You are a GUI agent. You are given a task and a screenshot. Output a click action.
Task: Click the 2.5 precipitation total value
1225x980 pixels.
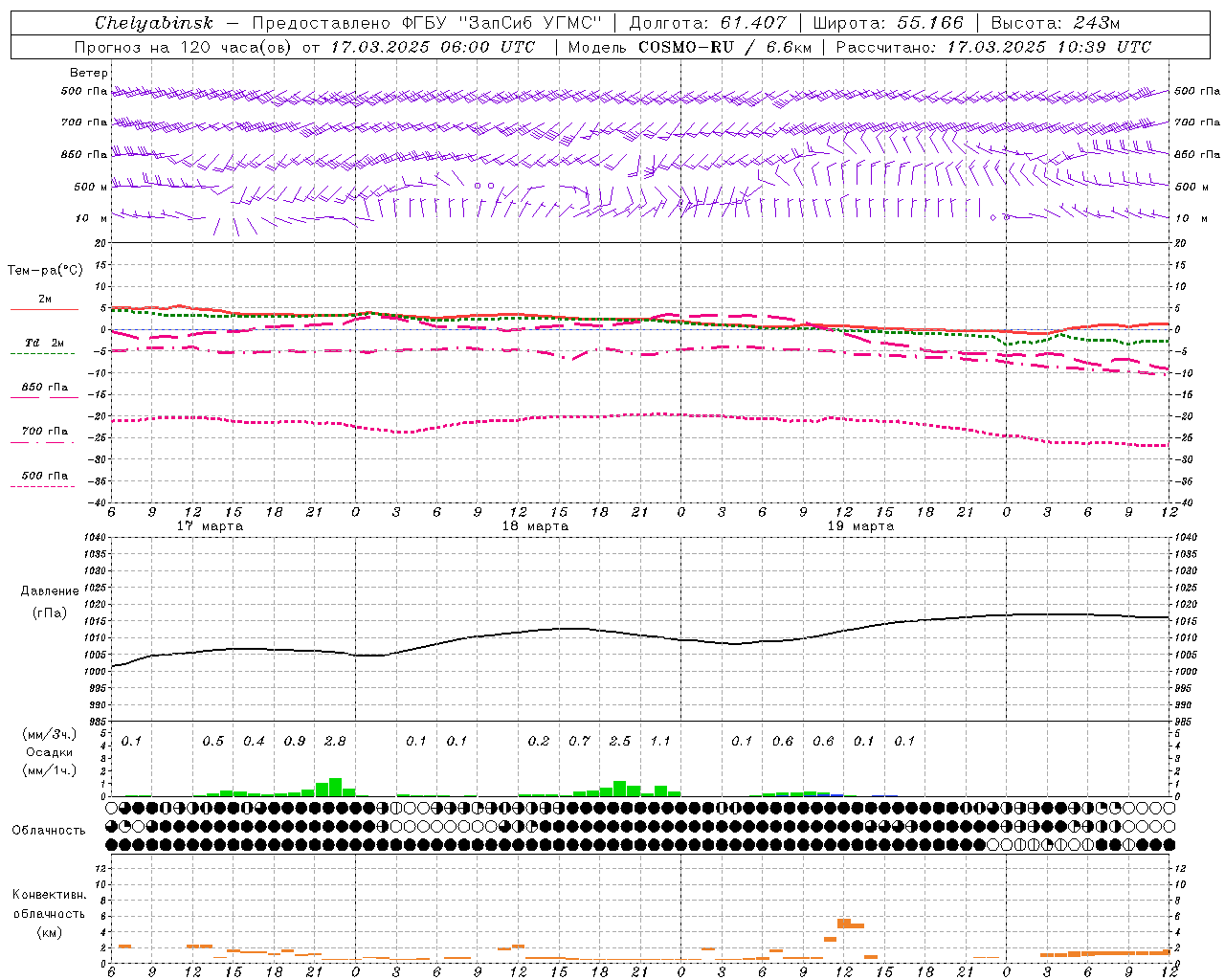pos(620,742)
